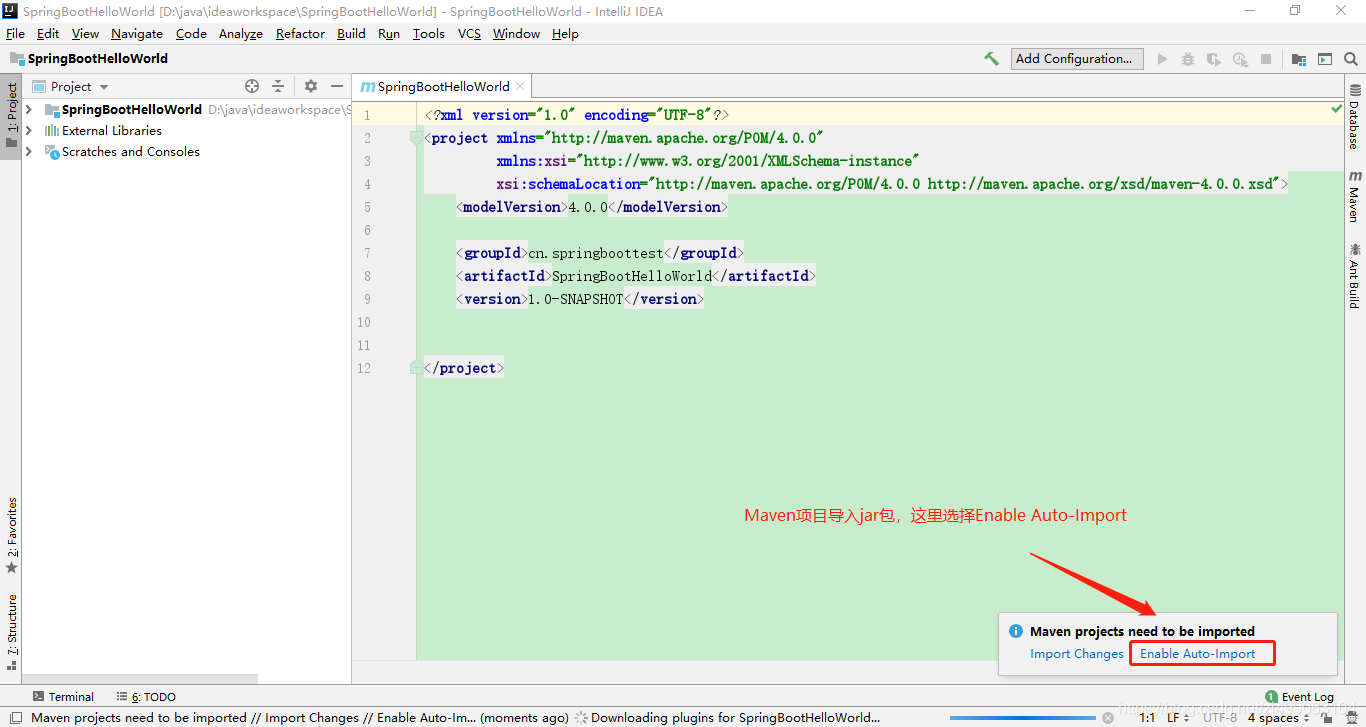Open the Analyze menu

pos(240,34)
